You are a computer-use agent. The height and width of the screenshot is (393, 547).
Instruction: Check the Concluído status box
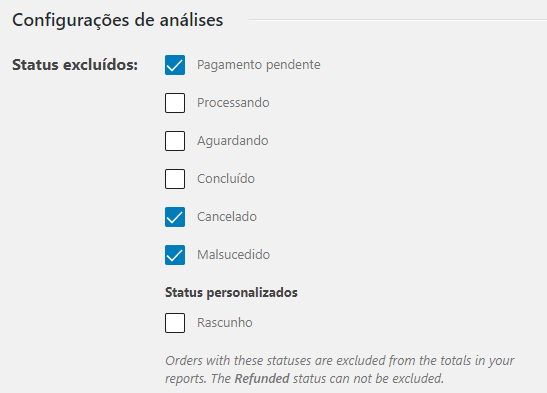point(175,179)
